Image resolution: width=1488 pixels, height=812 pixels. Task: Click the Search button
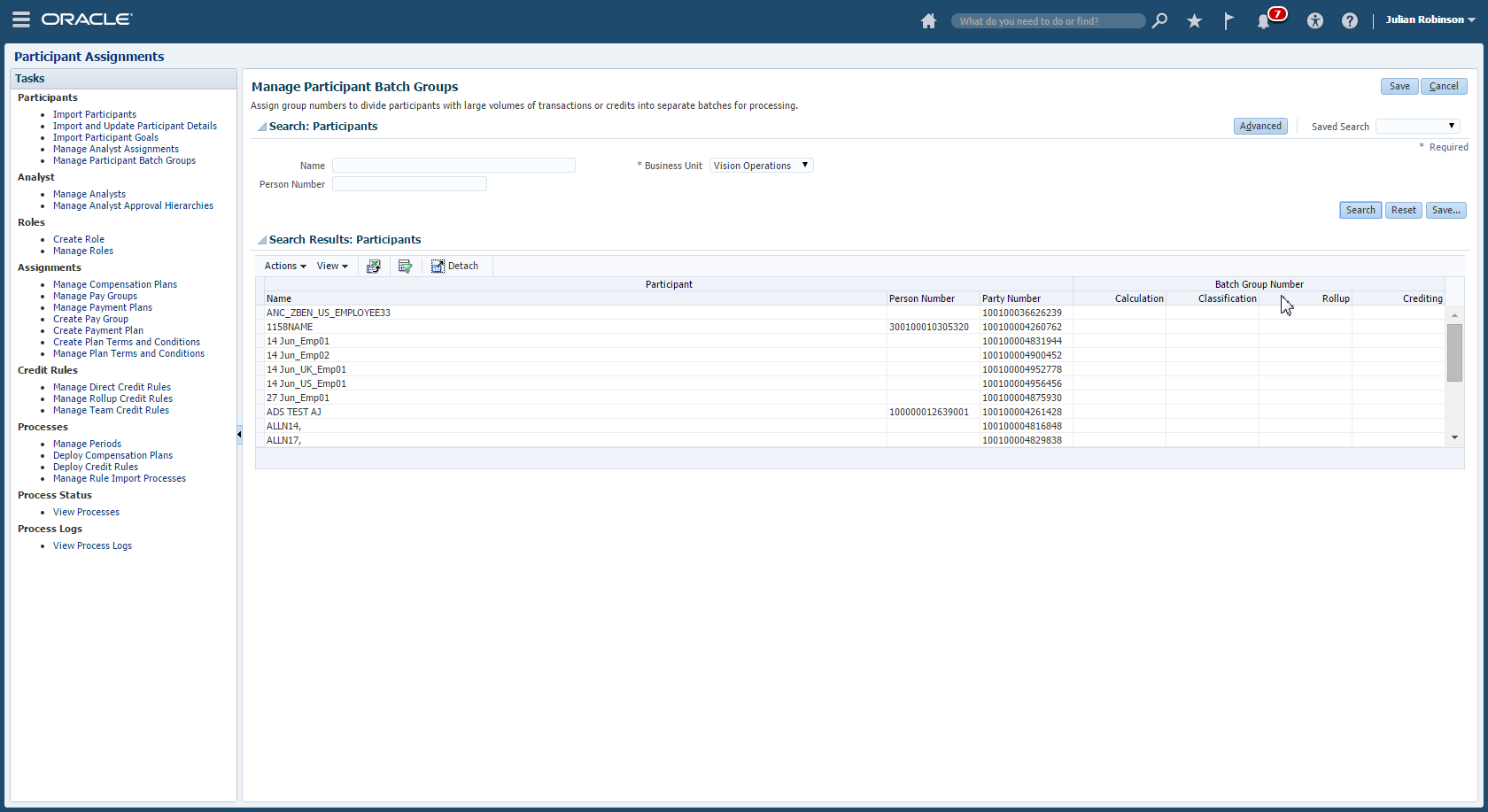pos(1360,210)
